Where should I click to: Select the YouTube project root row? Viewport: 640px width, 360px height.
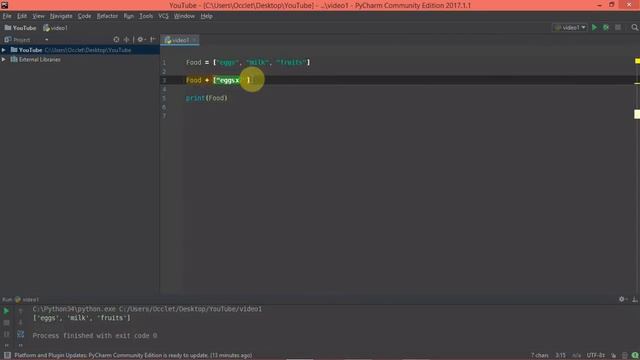80,50
